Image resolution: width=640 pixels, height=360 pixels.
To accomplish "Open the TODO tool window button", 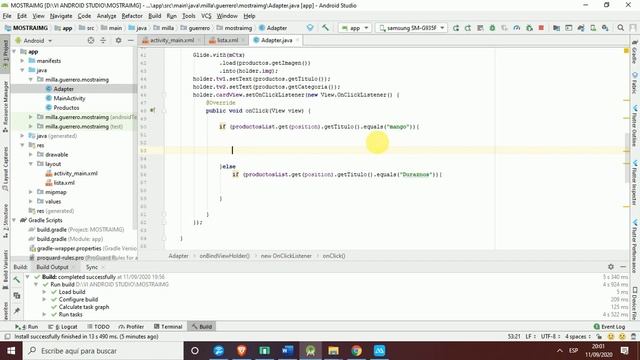I will pyautogui.click(x=98, y=327).
